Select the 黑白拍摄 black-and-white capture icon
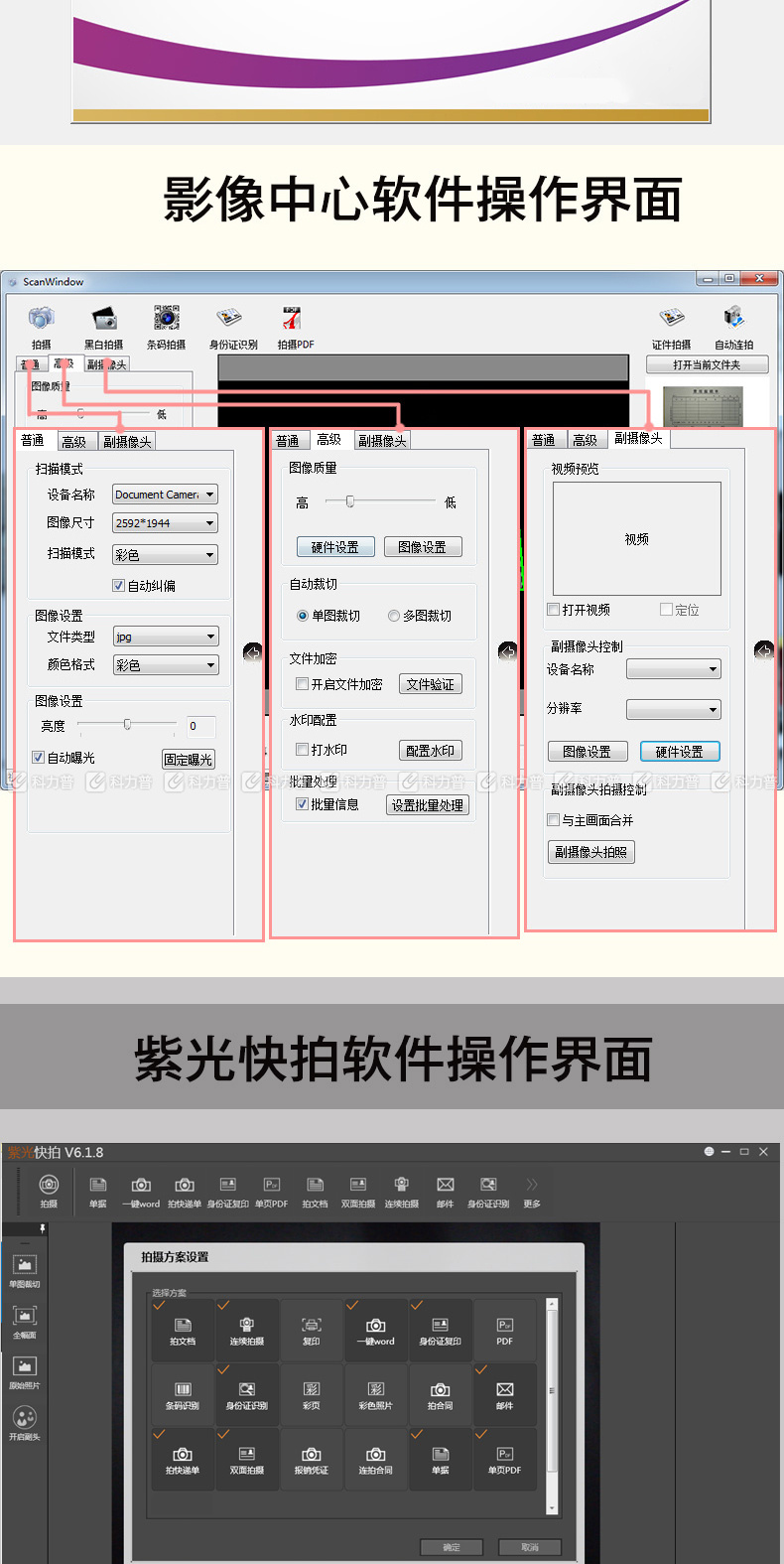The image size is (784, 1564). click(103, 318)
